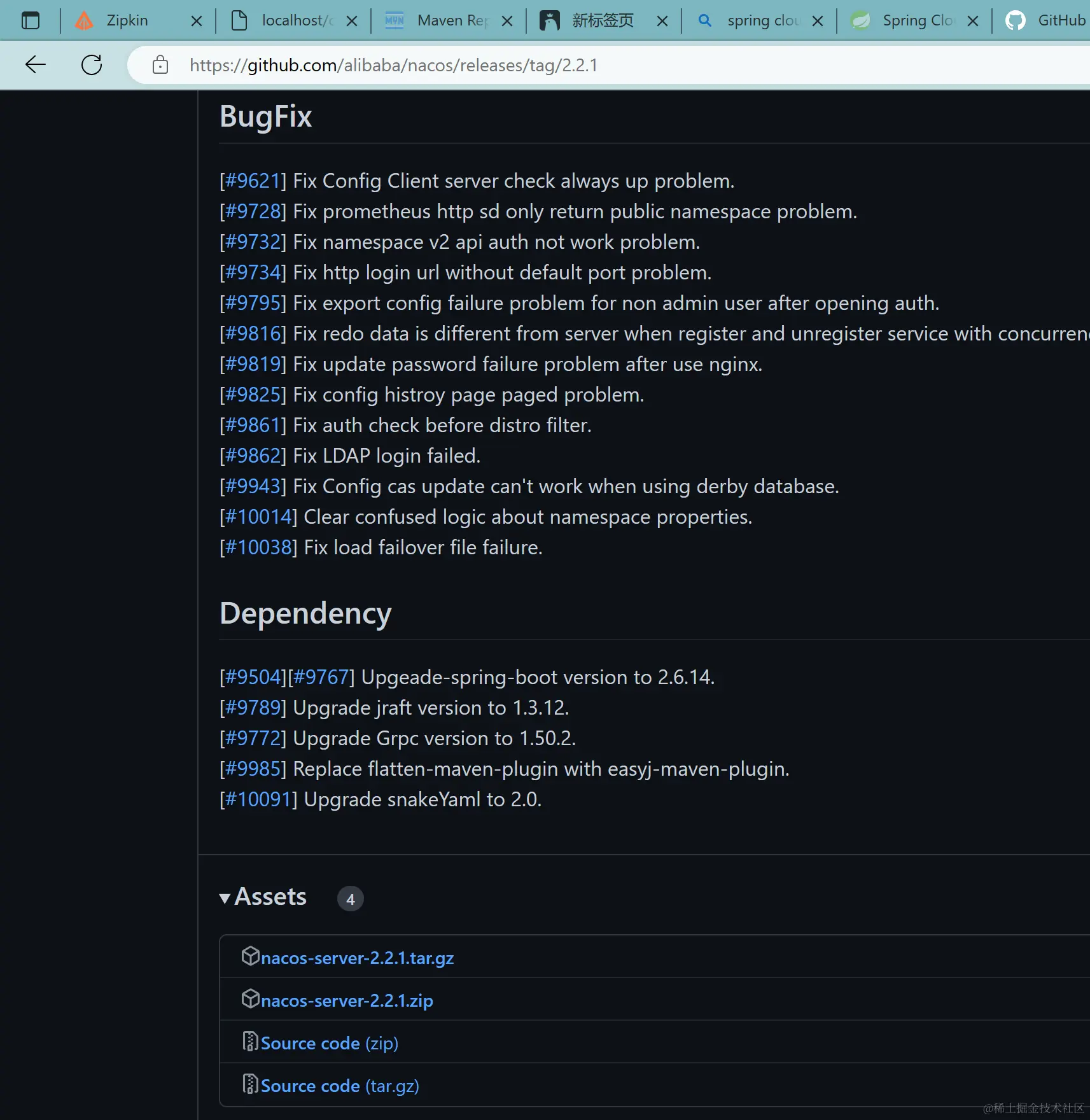The image size is (1090, 1120).
Task: Open issue #9985 link
Action: click(x=253, y=769)
